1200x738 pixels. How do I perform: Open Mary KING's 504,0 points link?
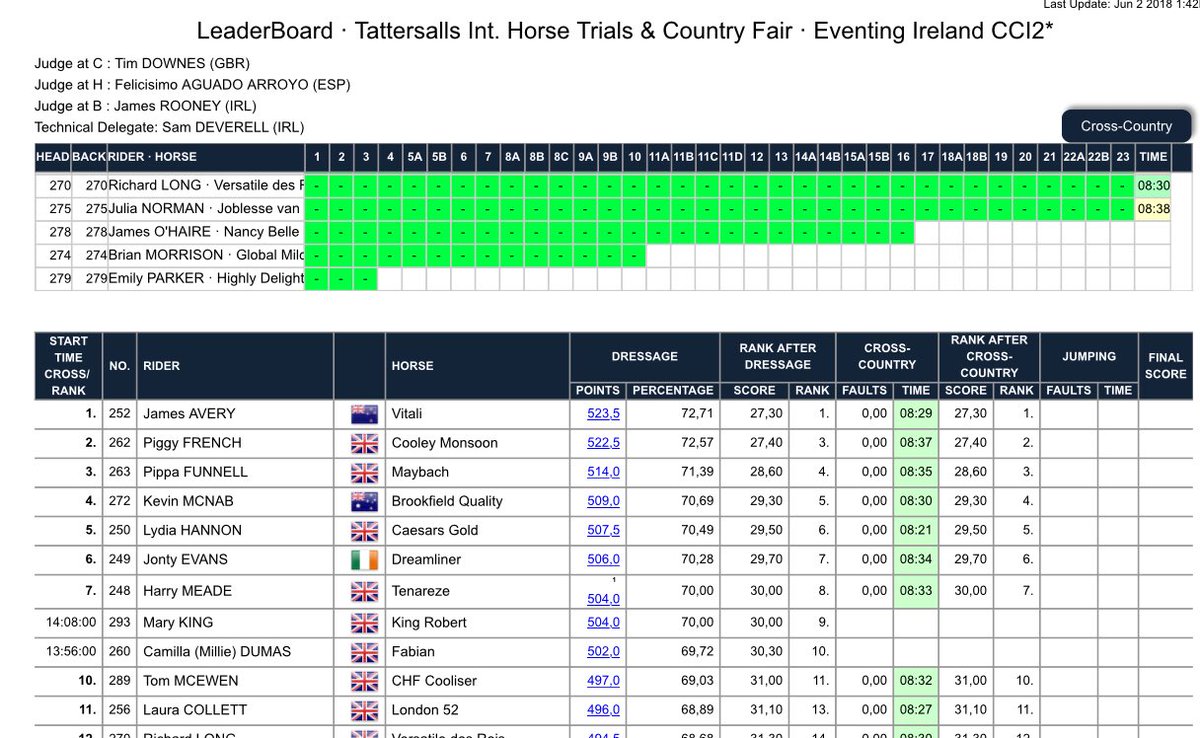(x=603, y=622)
